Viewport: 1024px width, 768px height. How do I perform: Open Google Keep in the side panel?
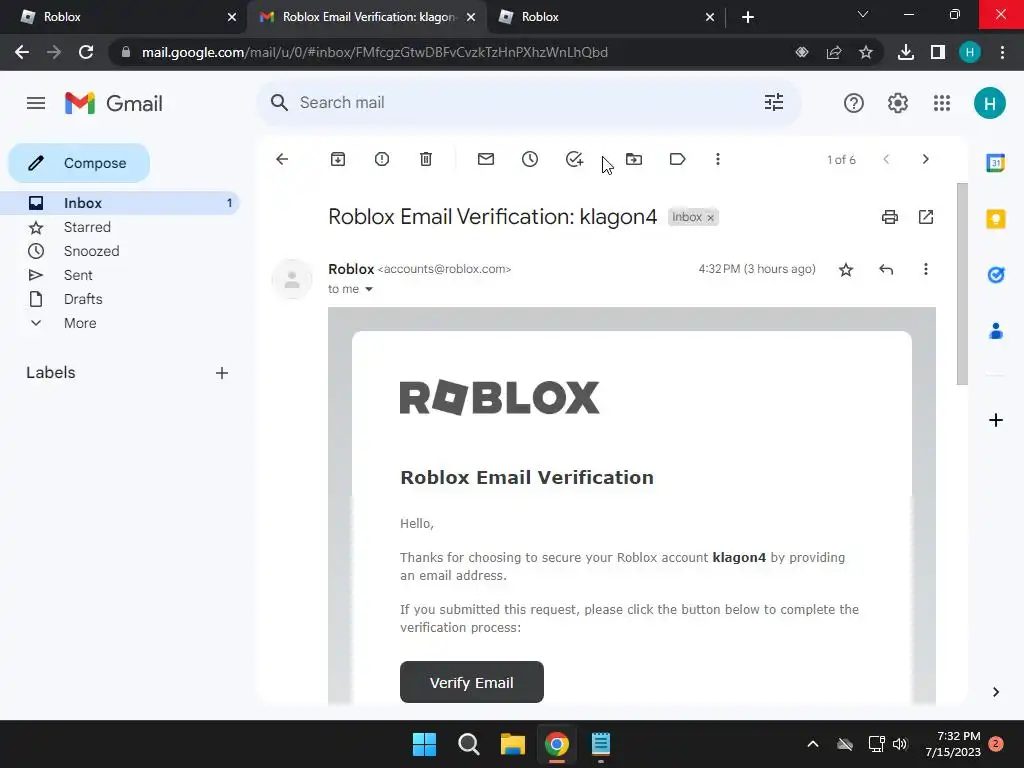[995, 219]
